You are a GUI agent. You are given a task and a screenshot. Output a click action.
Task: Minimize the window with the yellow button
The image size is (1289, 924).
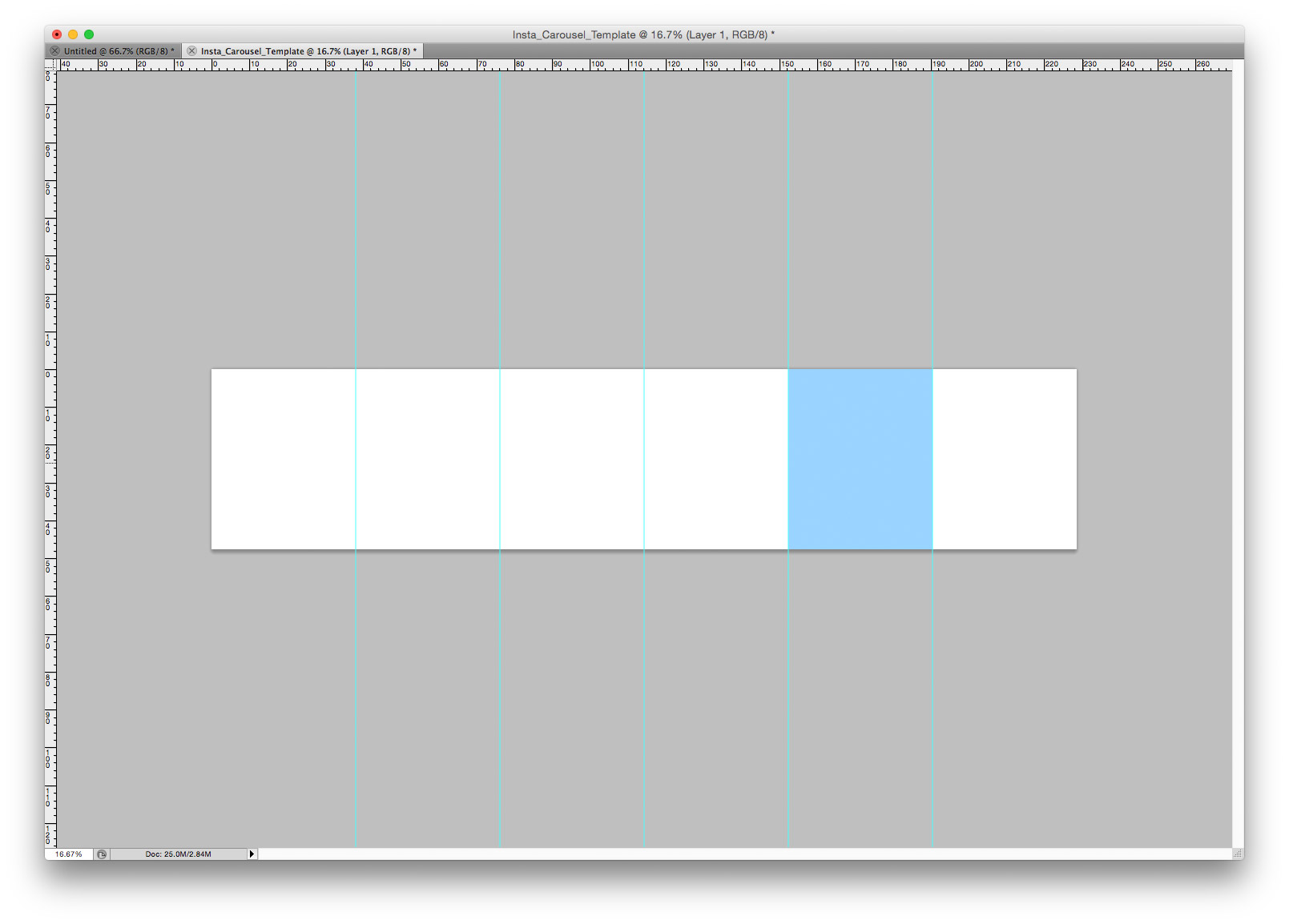tap(73, 34)
